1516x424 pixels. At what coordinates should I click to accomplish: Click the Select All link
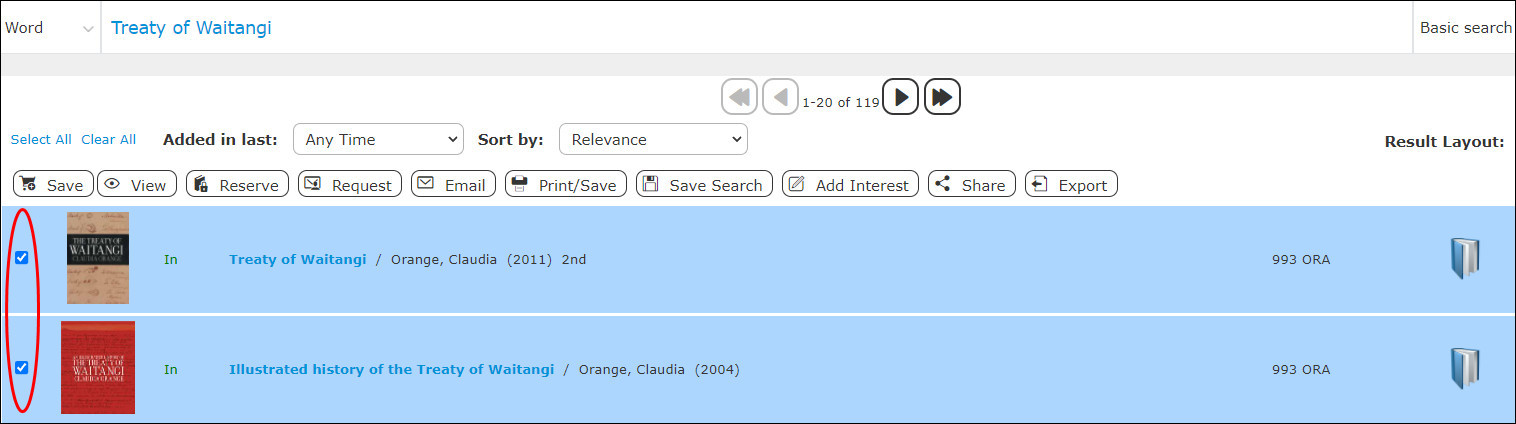click(x=41, y=140)
